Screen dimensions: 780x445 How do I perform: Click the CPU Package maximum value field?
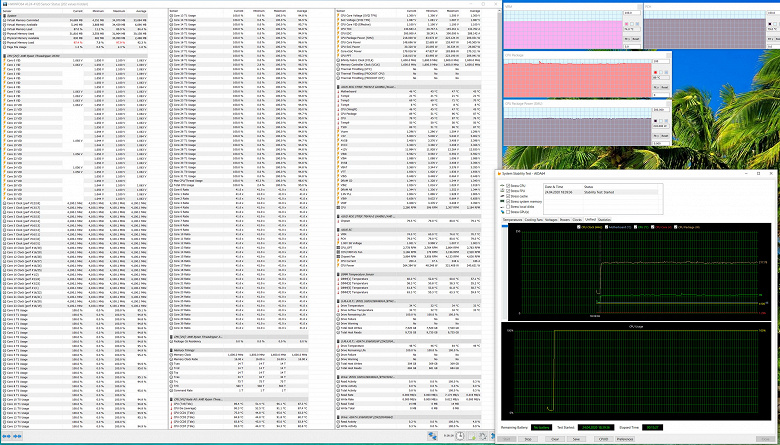661,63
